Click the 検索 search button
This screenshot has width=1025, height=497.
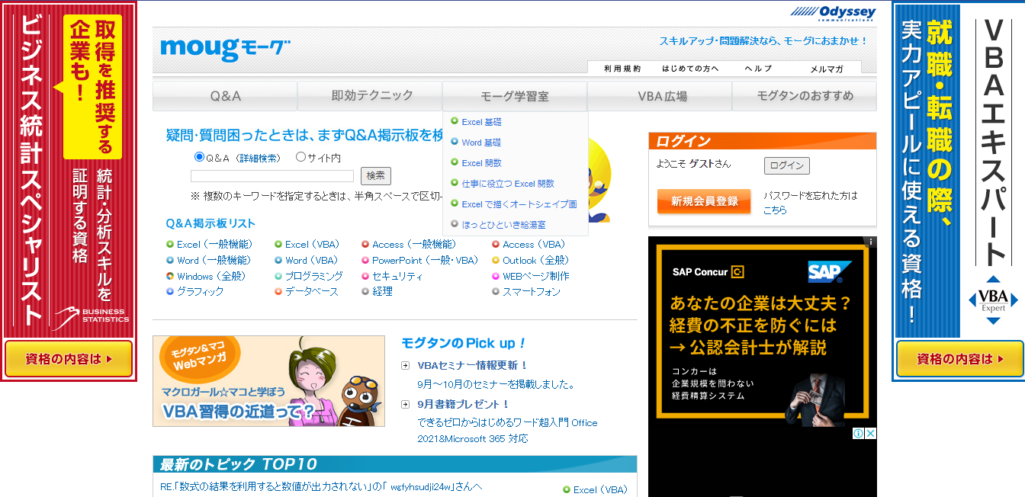tap(376, 175)
